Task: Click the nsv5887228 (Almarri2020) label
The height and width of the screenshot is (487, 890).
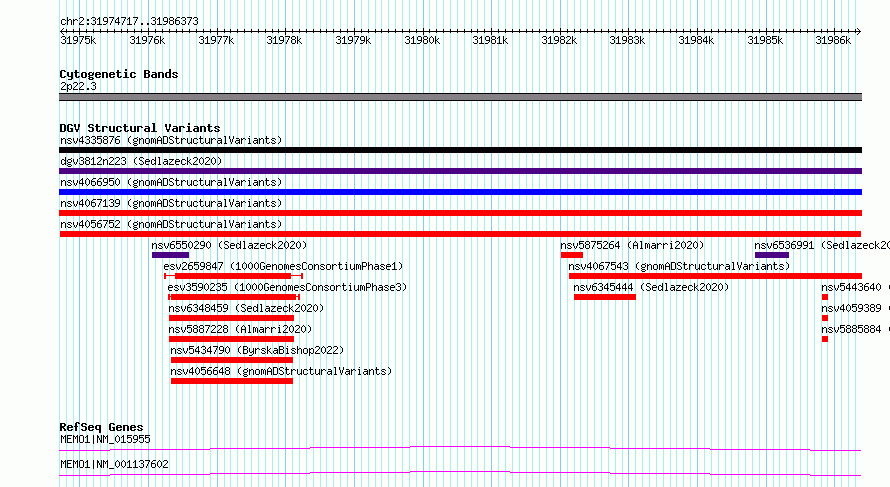Action: [240, 329]
